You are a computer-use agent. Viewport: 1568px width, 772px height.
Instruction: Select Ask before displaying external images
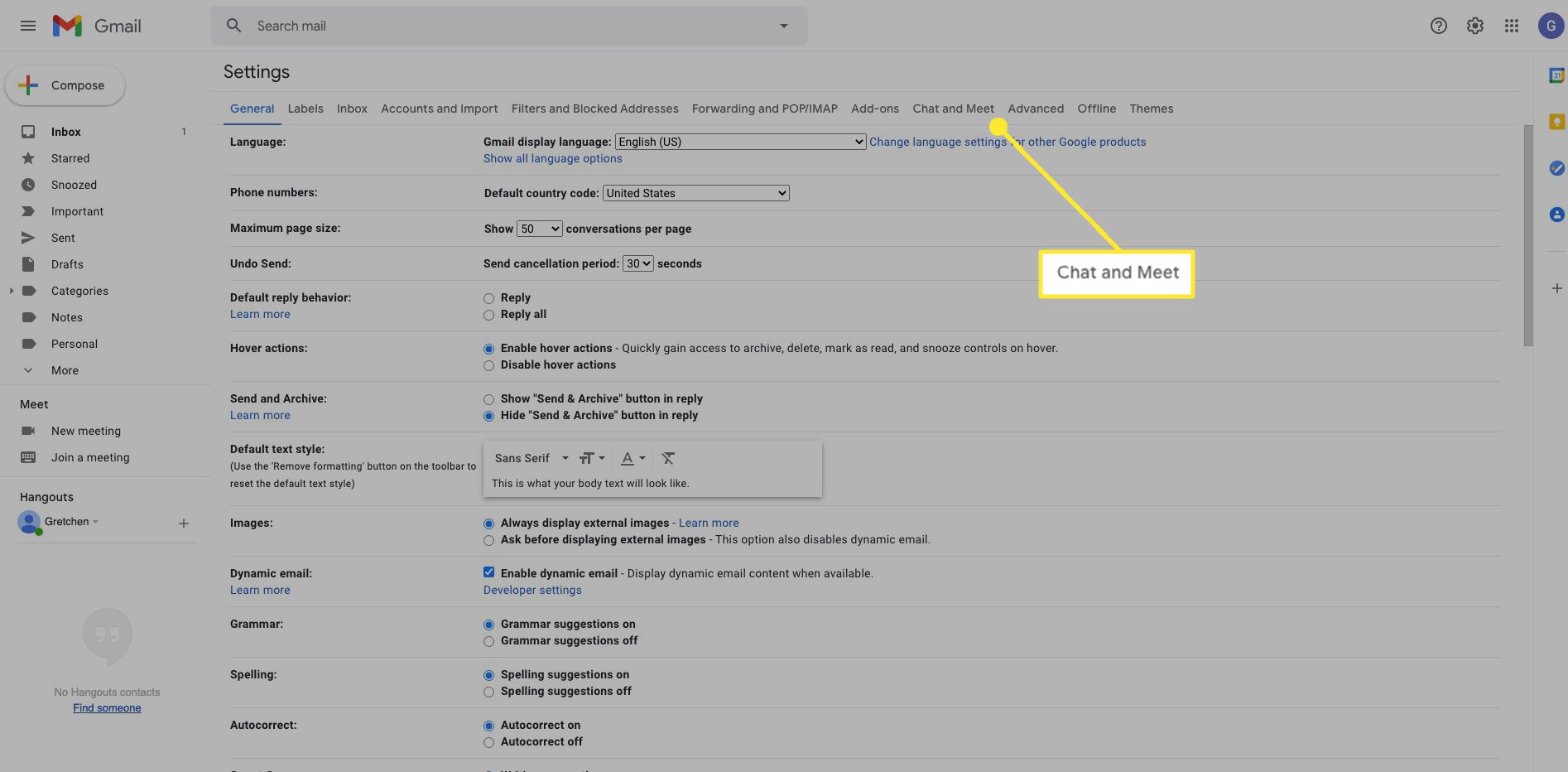(x=488, y=540)
